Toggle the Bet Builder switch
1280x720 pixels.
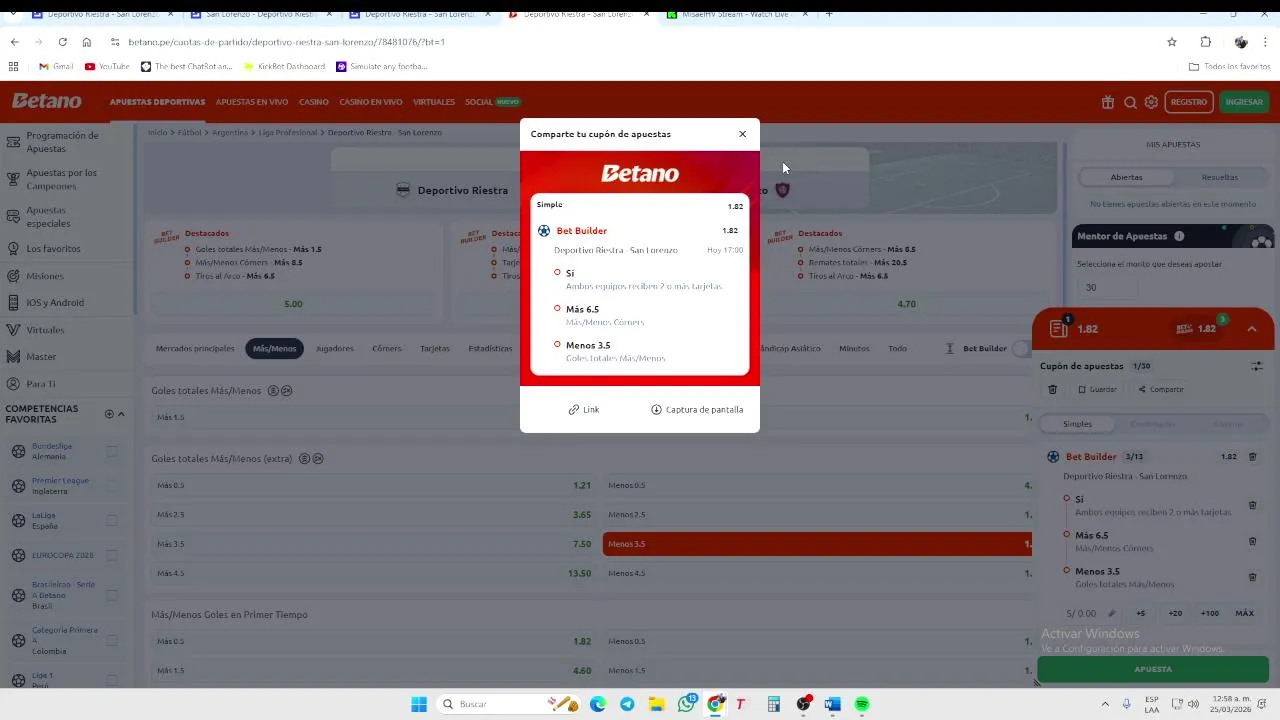pyautogui.click(x=1021, y=349)
